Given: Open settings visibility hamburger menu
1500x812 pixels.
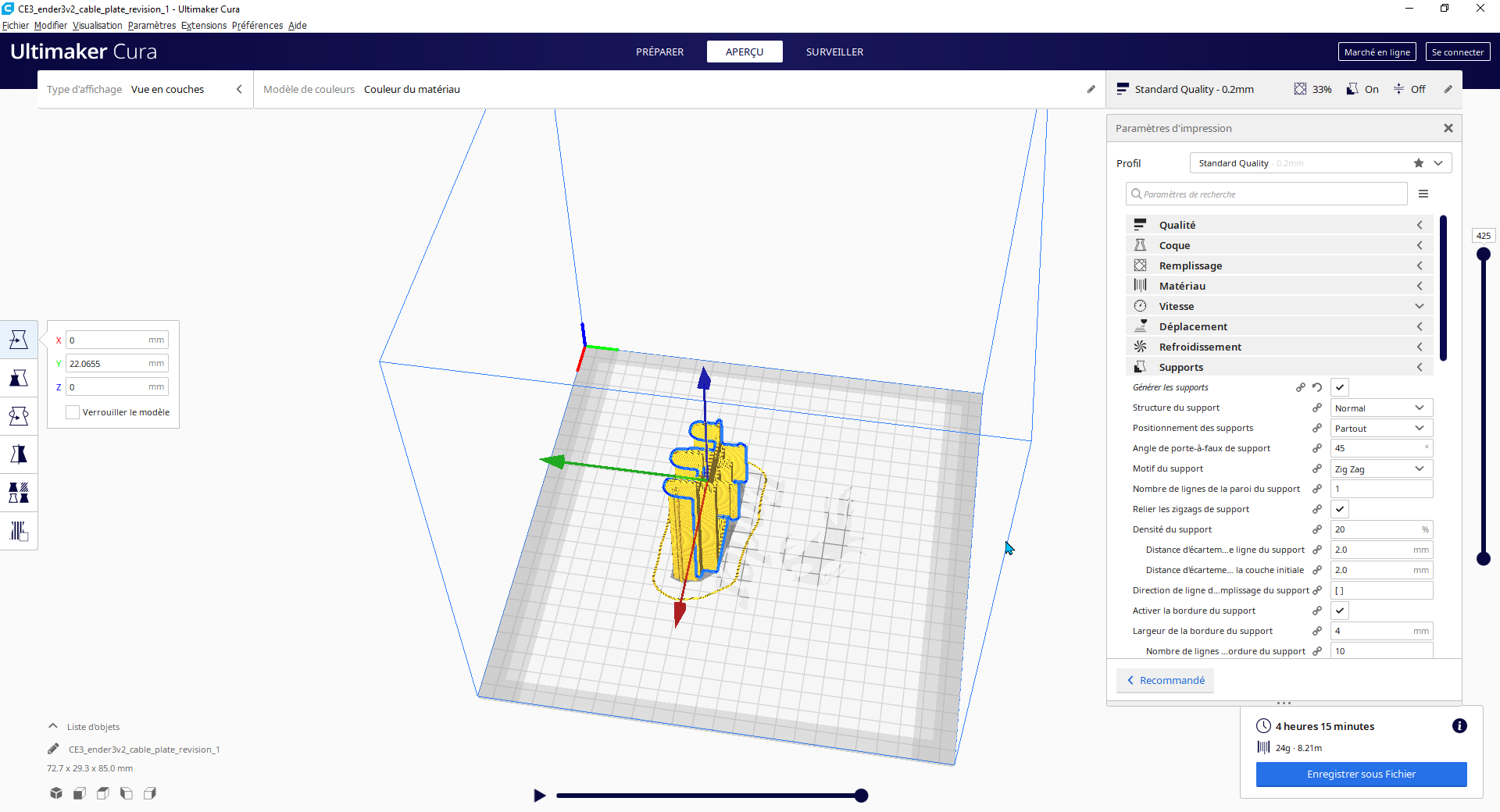Looking at the screenshot, I should [1423, 194].
